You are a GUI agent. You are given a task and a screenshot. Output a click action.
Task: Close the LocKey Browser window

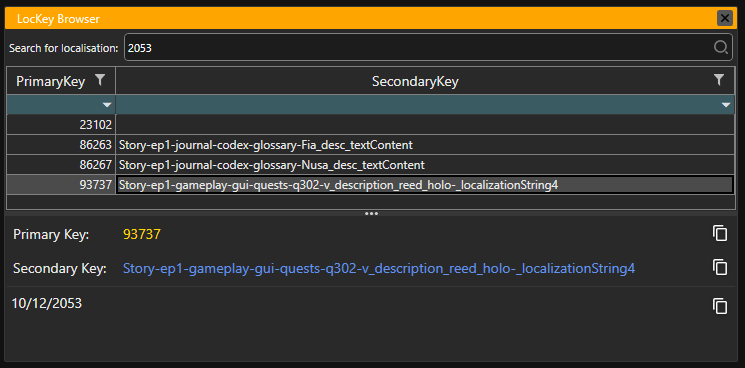click(725, 19)
